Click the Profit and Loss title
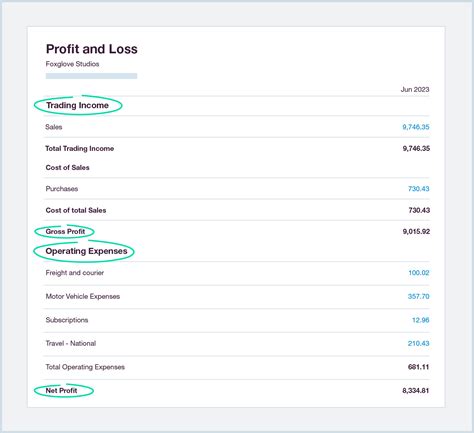 click(x=92, y=49)
